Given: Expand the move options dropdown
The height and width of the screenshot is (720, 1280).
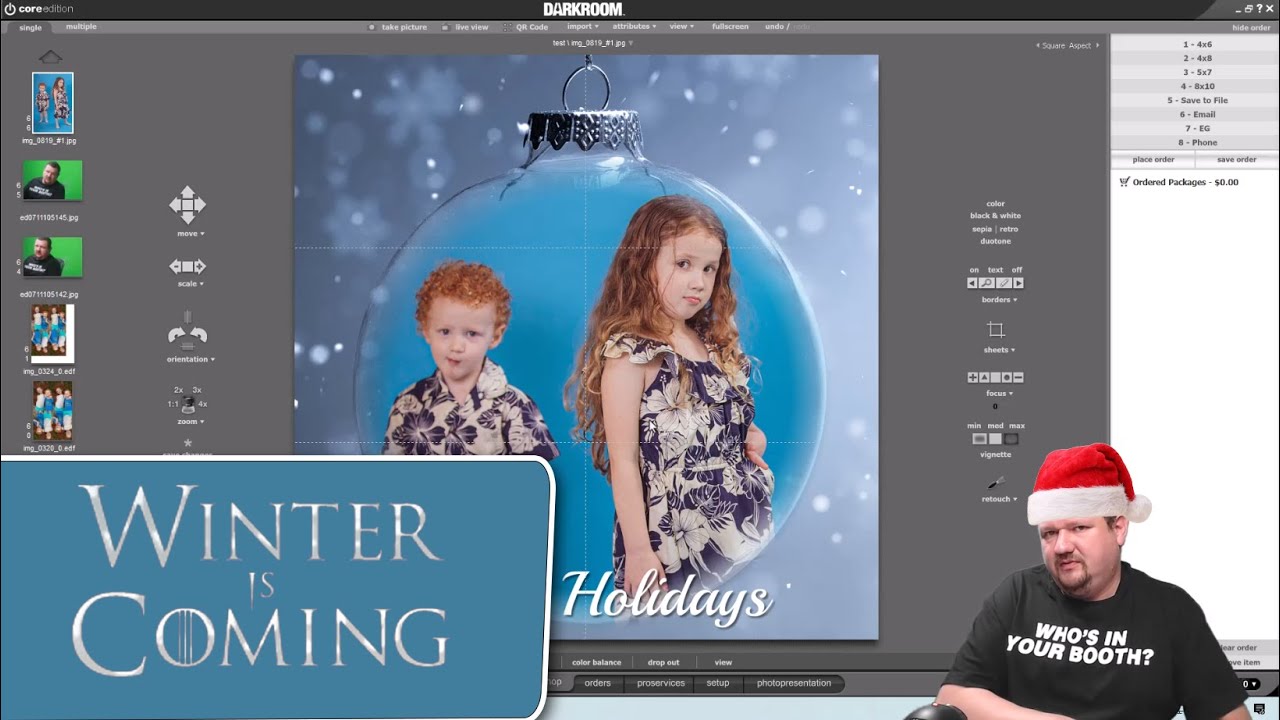Looking at the screenshot, I should pyautogui.click(x=190, y=233).
